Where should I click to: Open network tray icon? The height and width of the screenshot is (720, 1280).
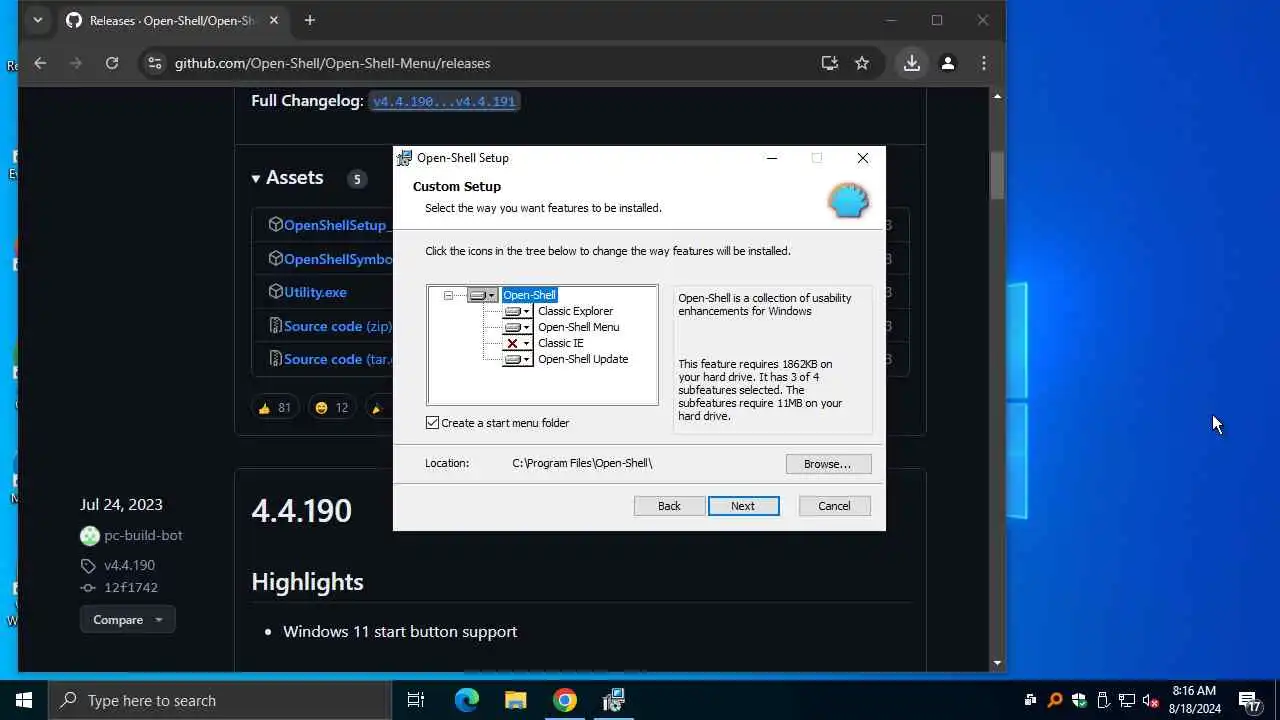coord(1126,700)
